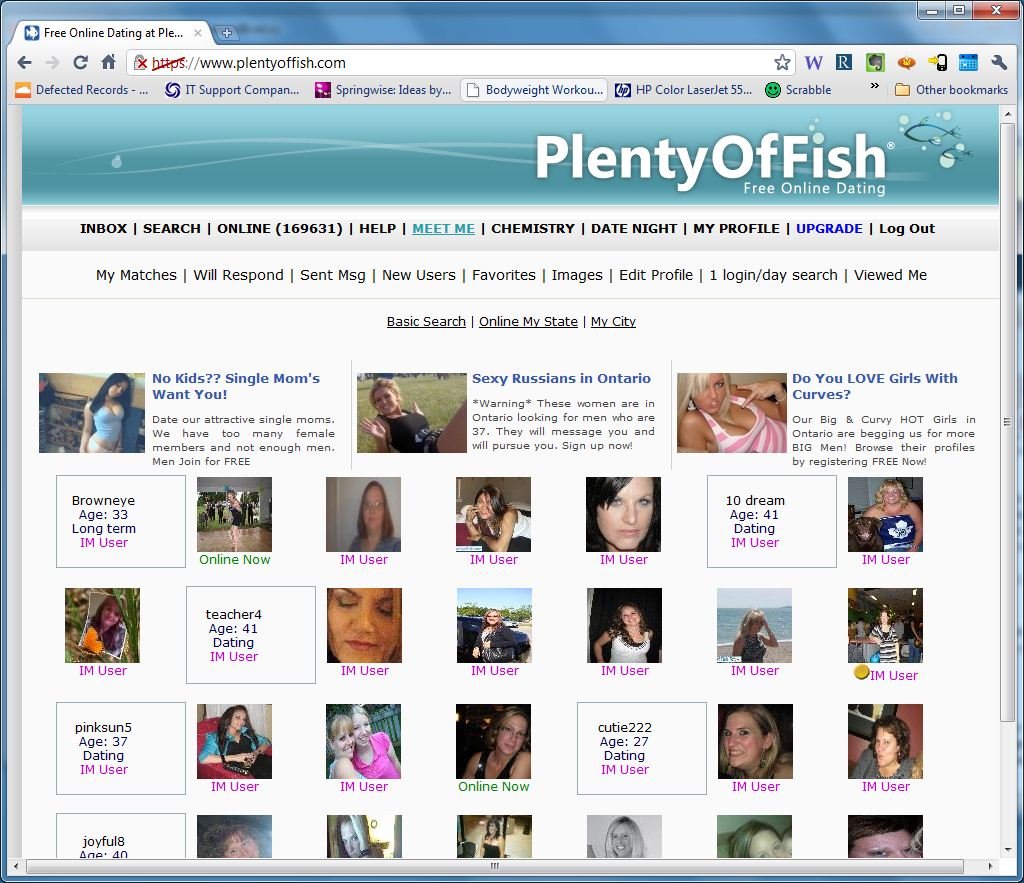See who Viewed Me

tap(890, 275)
